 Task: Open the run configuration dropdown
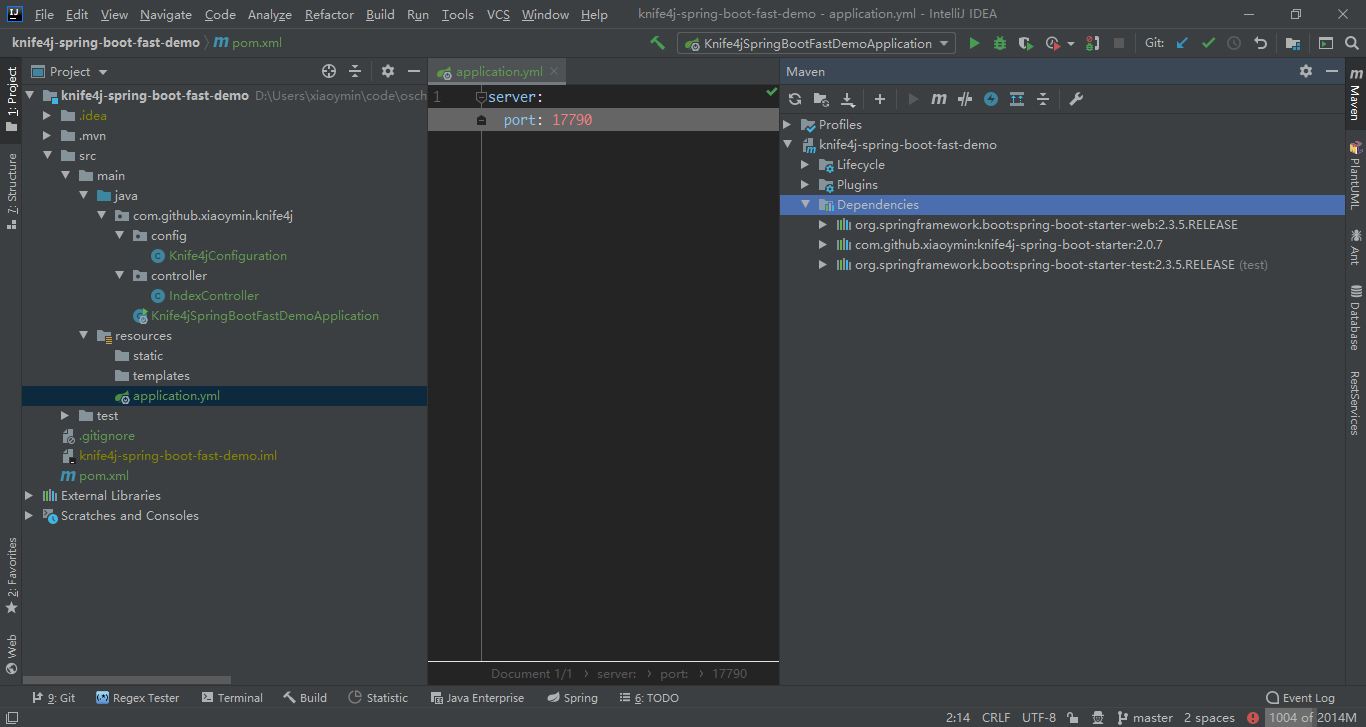(817, 43)
